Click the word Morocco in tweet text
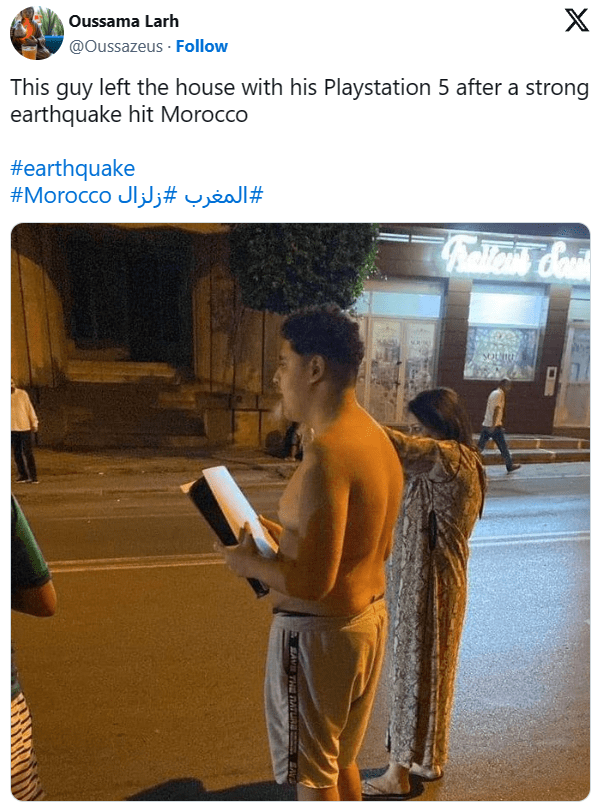The width and height of the screenshot is (605, 812). pyautogui.click(x=204, y=114)
